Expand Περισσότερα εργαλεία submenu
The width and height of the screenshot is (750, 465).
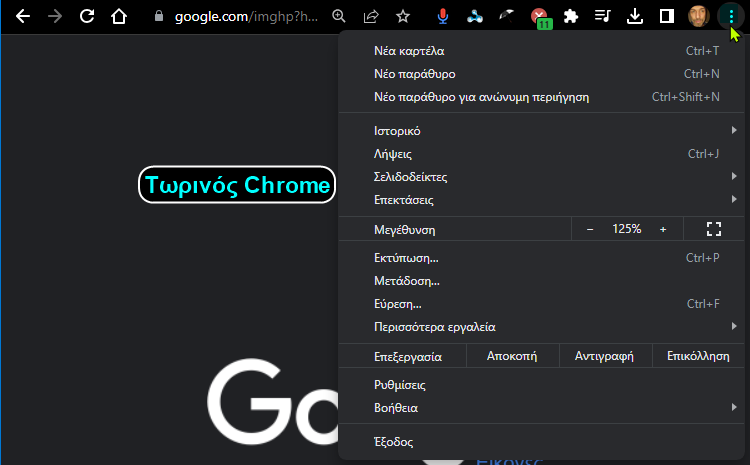point(541,327)
